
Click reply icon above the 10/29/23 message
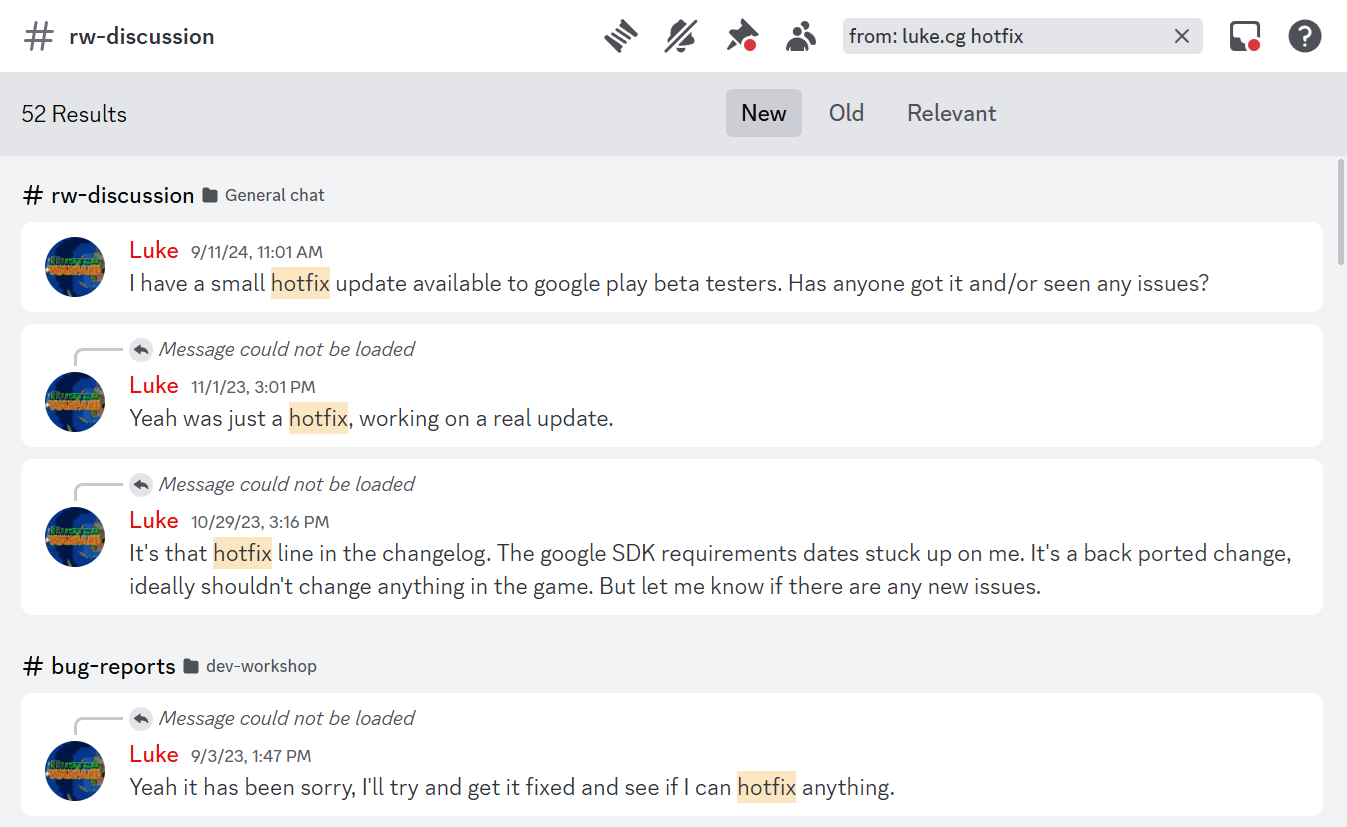(141, 484)
